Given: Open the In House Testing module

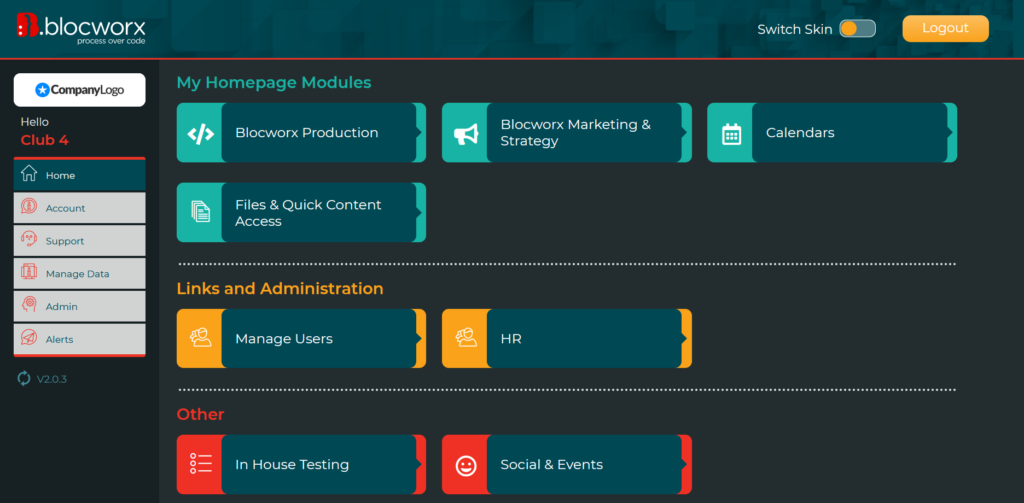Looking at the screenshot, I should (x=301, y=464).
